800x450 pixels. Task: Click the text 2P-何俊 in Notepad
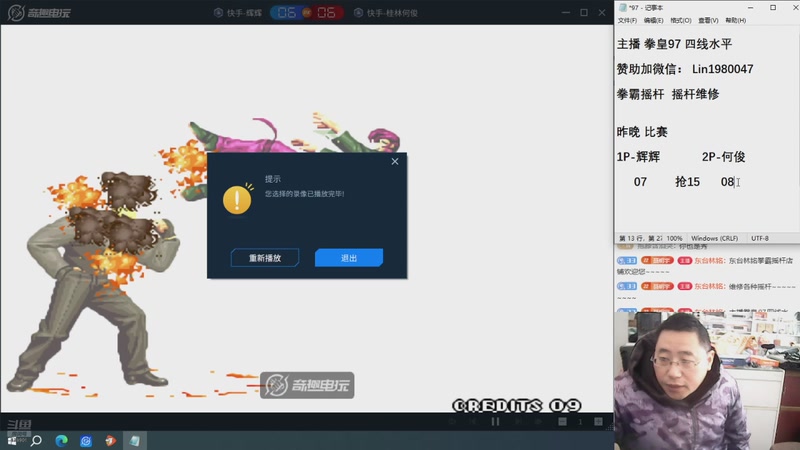pos(723,157)
